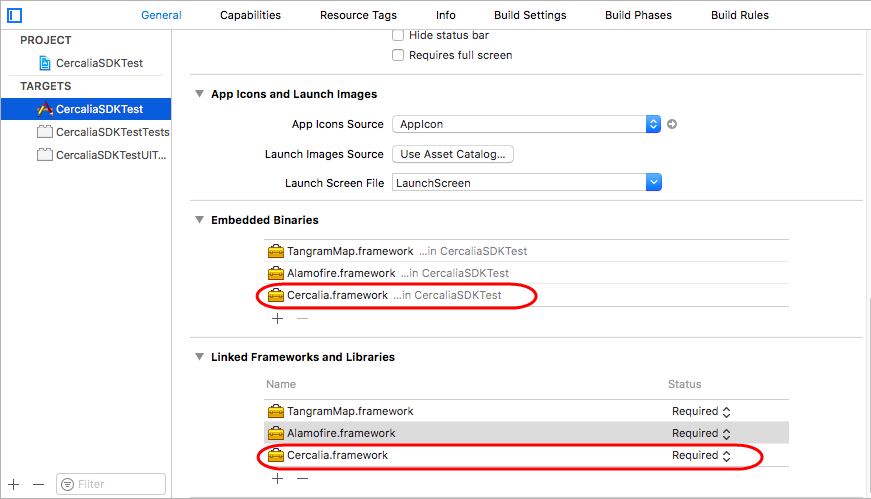Change Cercalia.framework Required status stepper

(726, 456)
